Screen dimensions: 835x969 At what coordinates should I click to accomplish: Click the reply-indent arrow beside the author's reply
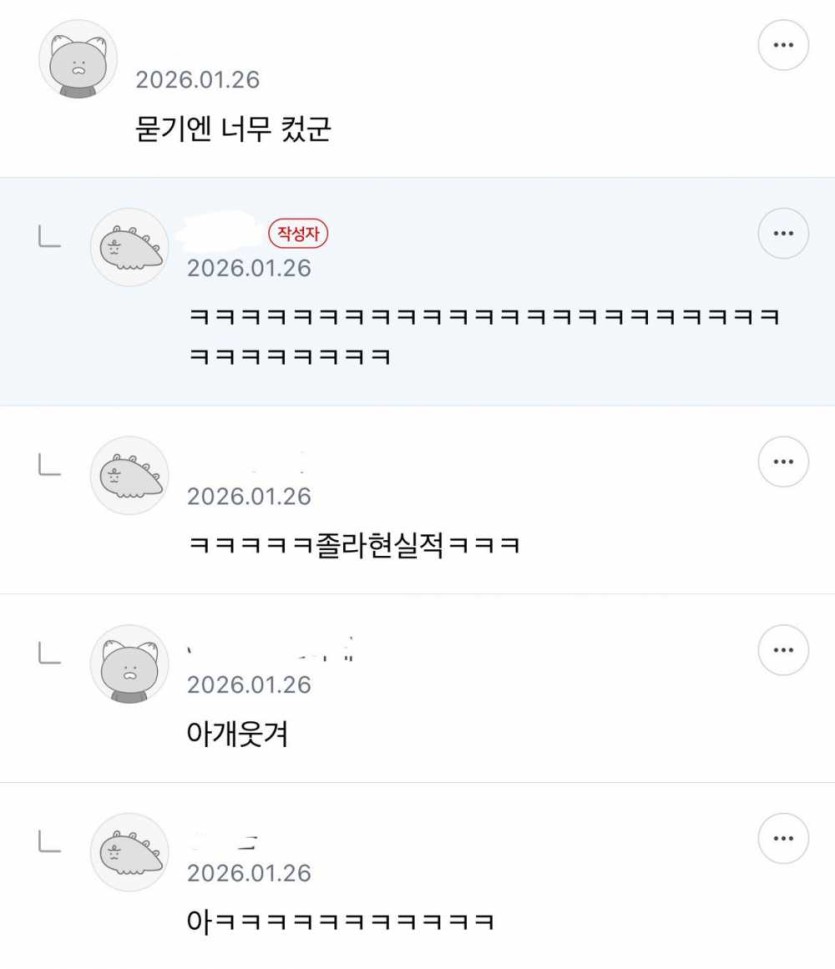coord(49,238)
